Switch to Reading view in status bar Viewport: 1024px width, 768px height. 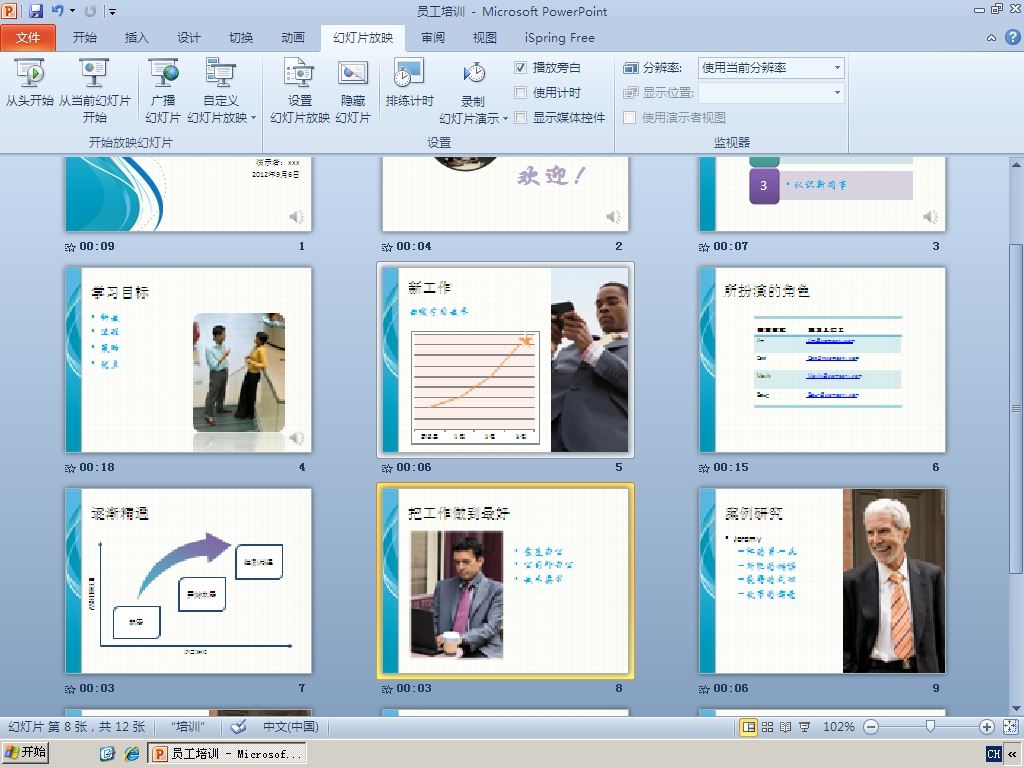click(x=786, y=727)
